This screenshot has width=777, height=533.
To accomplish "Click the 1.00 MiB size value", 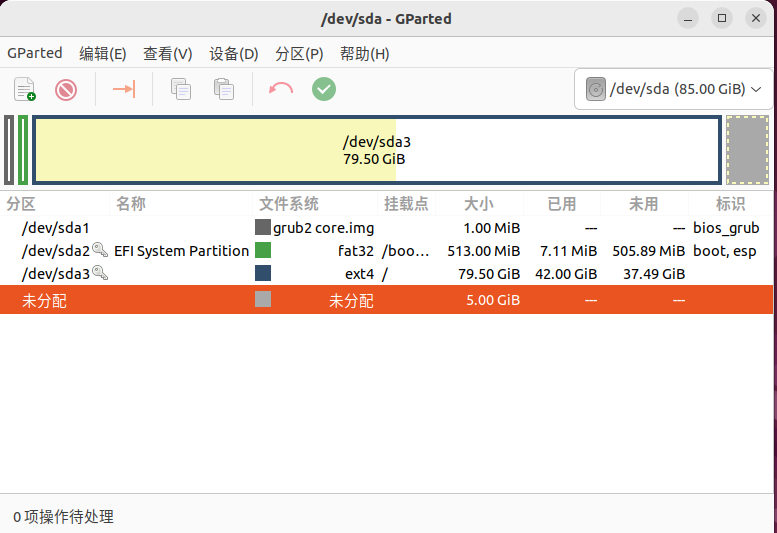I will click(492, 228).
